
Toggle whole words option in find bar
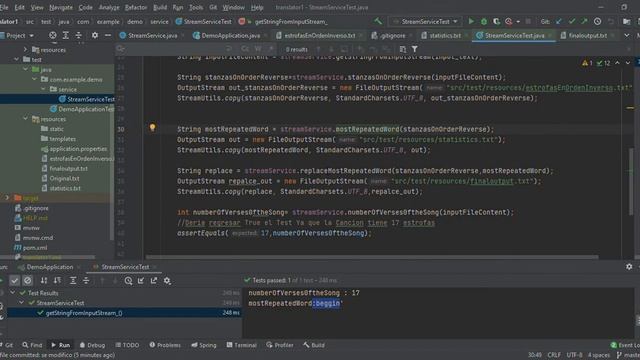(x=258, y=49)
